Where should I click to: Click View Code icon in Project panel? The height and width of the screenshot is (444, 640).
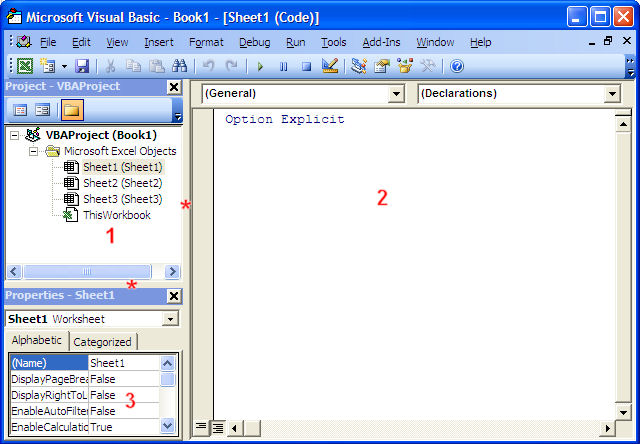pos(20,110)
